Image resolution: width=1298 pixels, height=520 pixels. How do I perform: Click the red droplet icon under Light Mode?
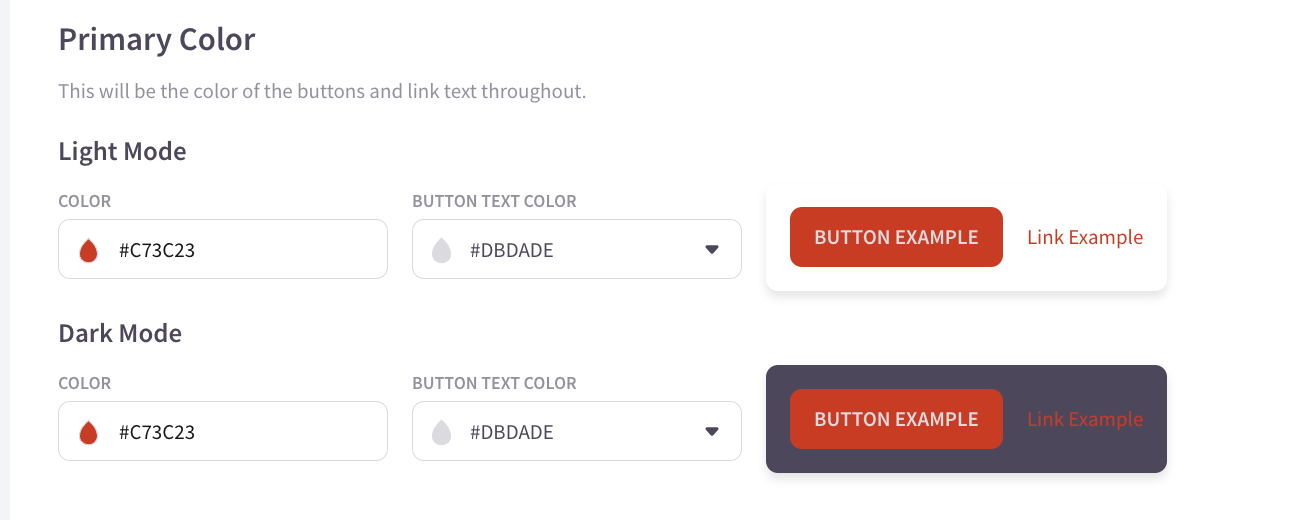tap(88, 250)
